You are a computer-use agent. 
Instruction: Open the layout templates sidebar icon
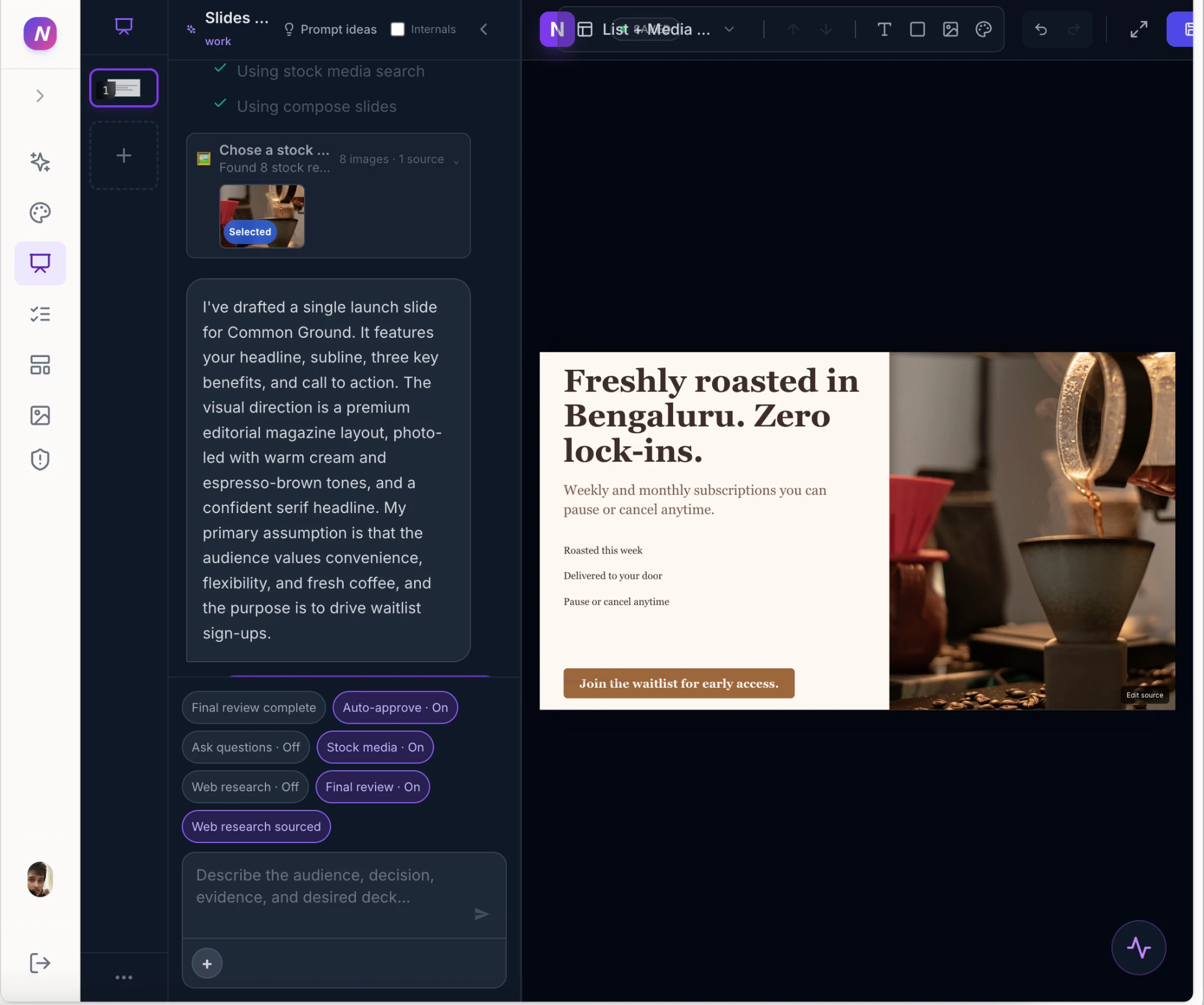point(40,364)
